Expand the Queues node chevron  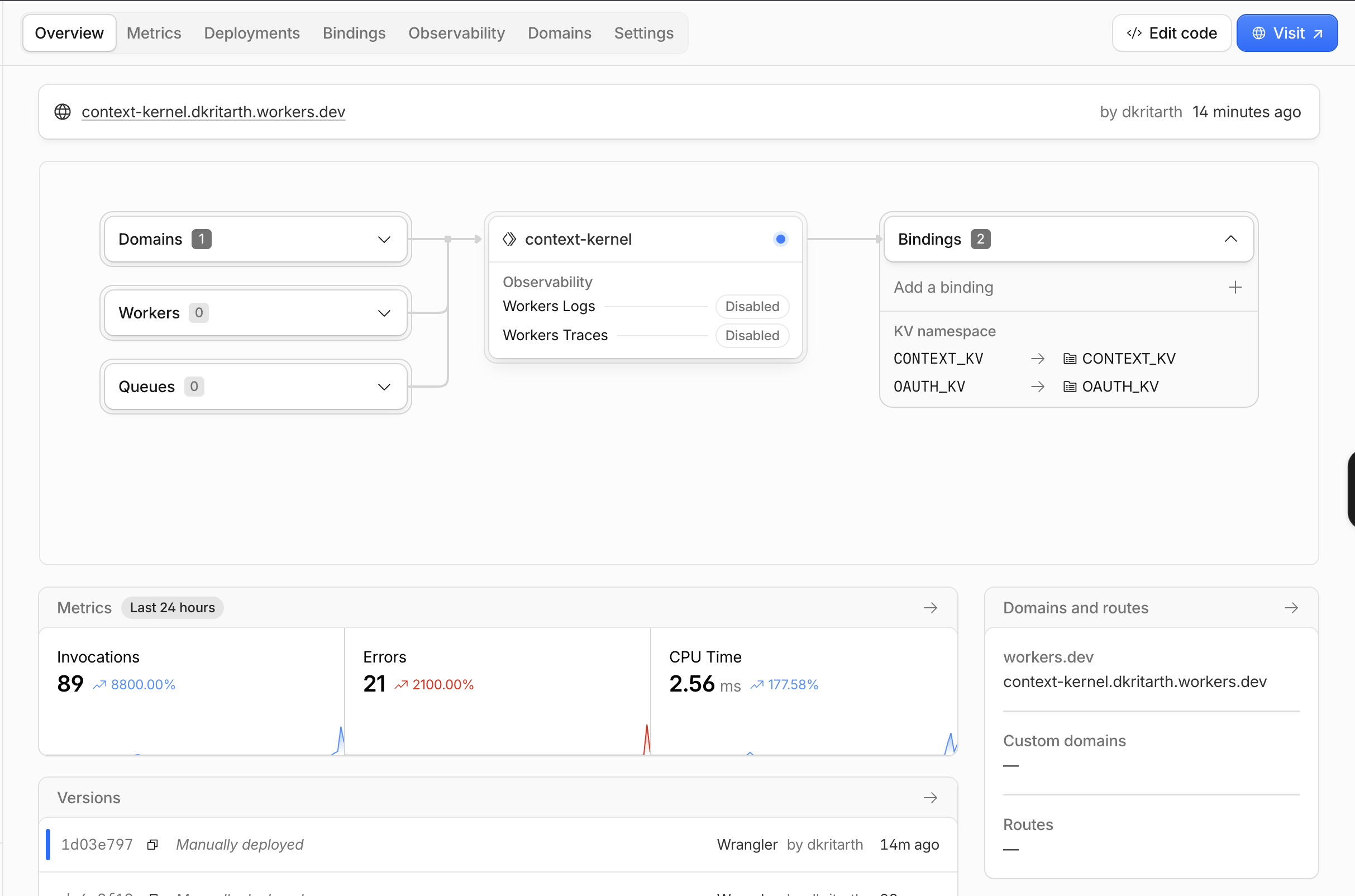pos(384,387)
